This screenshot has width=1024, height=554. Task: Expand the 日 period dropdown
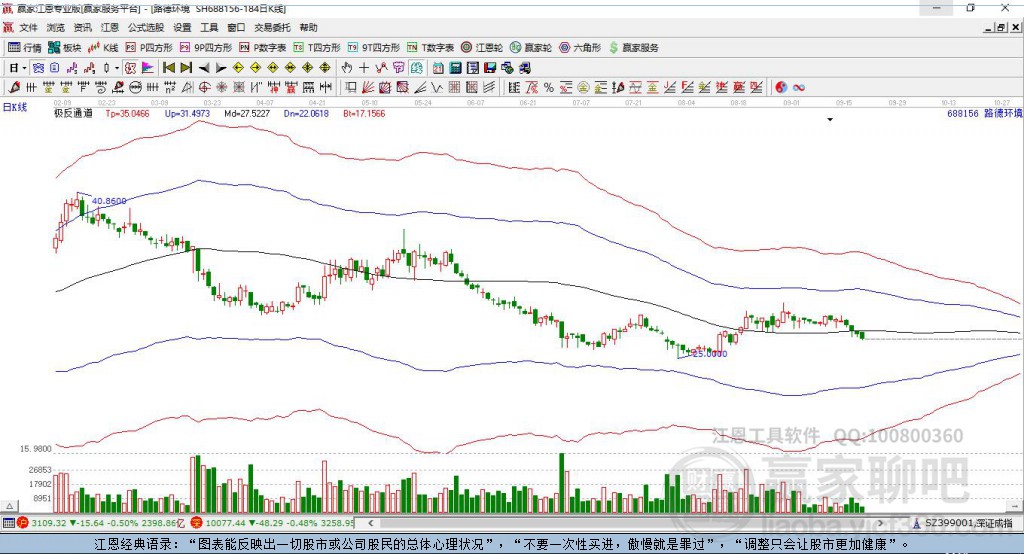pyautogui.click(x=24, y=68)
